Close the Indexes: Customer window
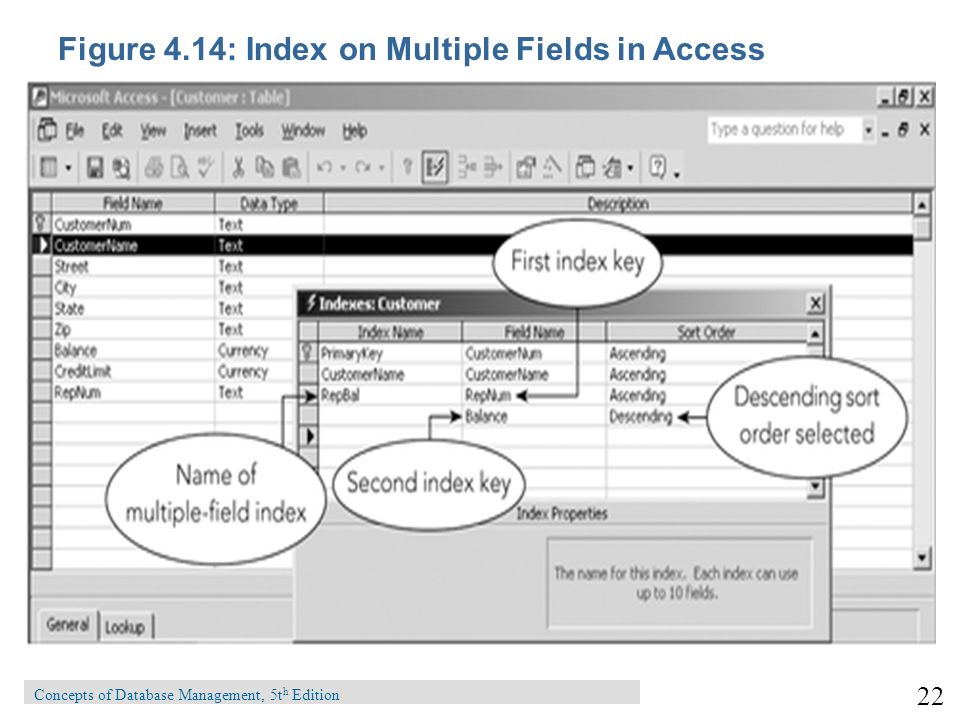This screenshot has width=960, height=720. 816,303
